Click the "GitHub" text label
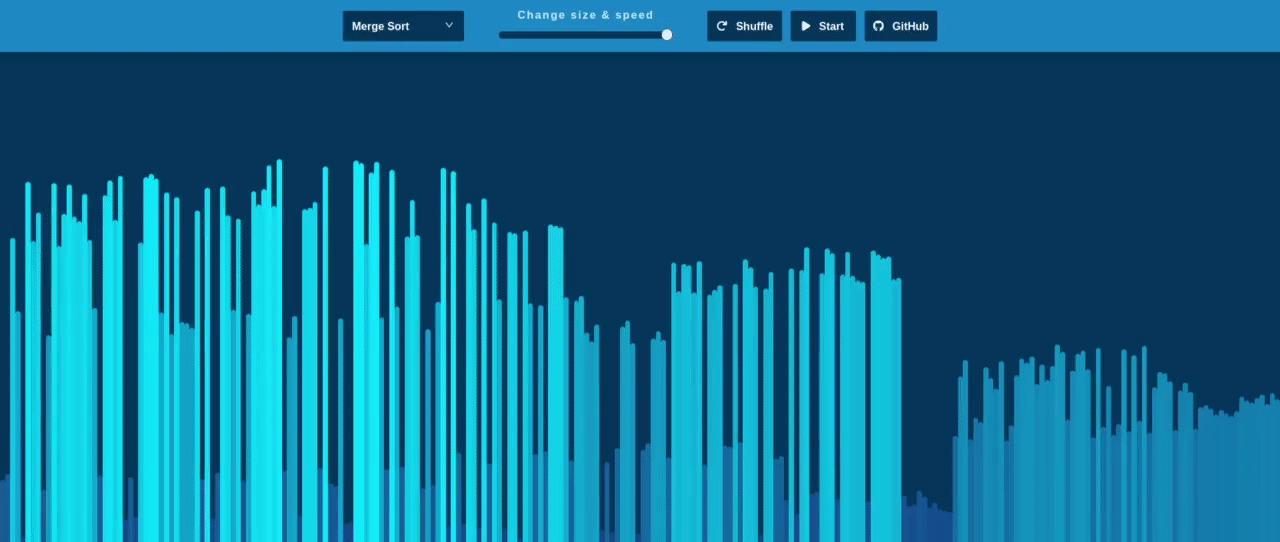 coord(909,26)
